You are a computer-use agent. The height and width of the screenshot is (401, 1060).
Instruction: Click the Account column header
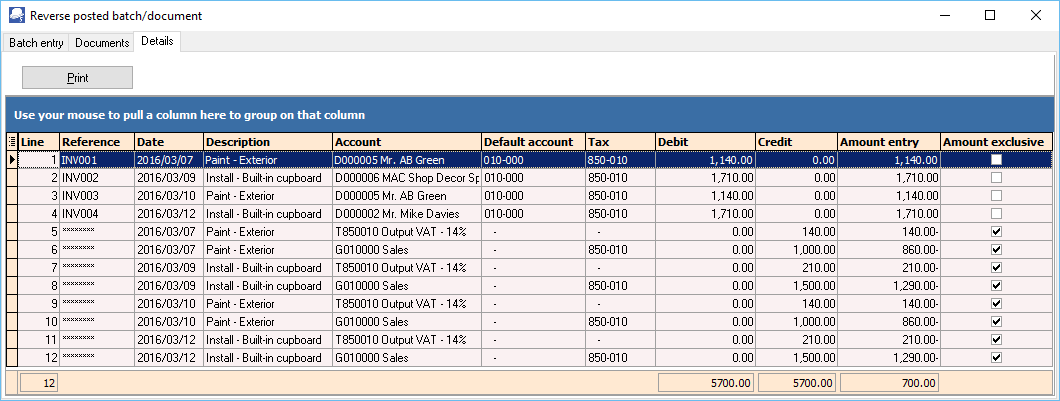tap(405, 142)
